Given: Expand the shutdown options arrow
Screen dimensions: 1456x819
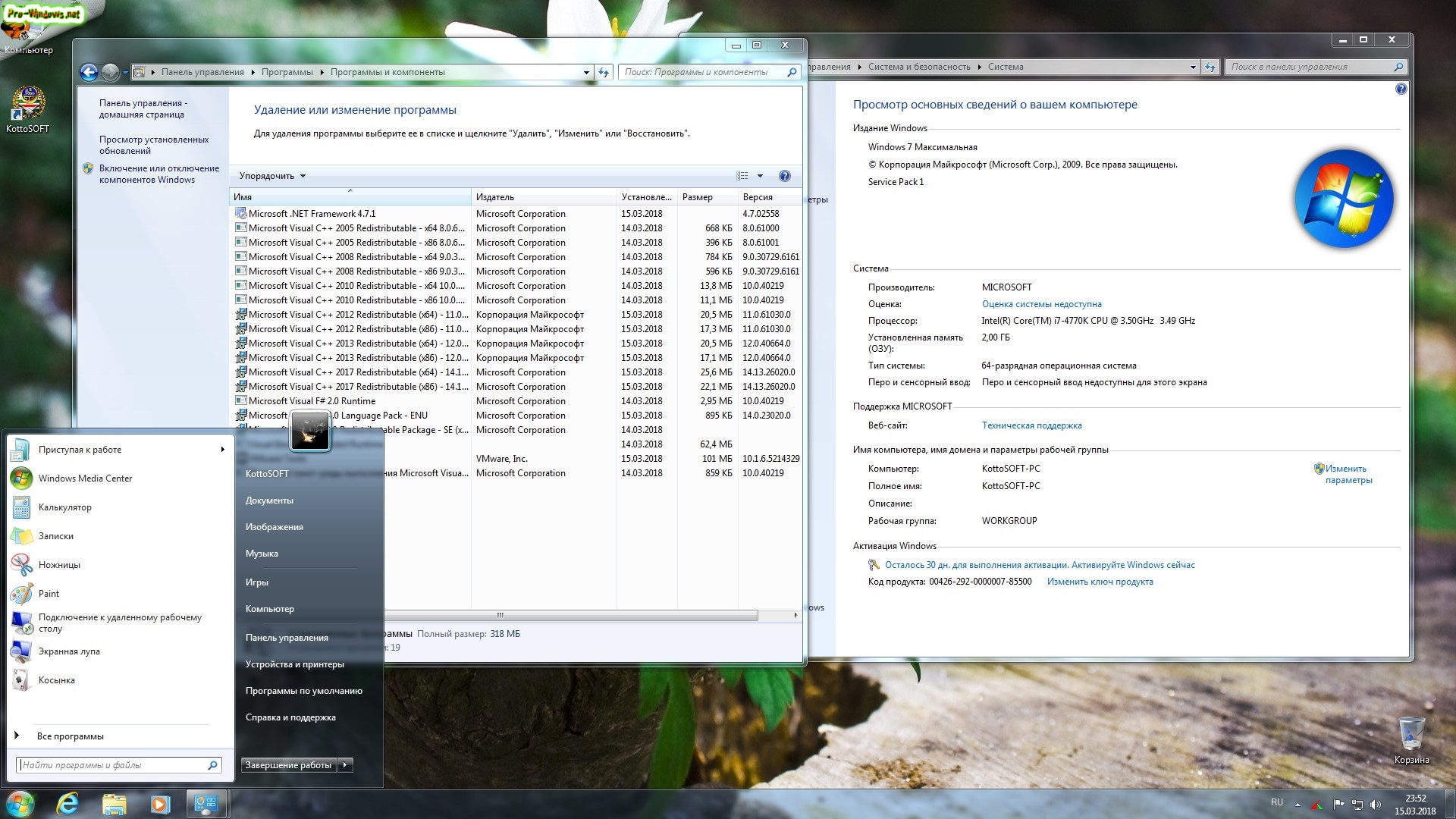Looking at the screenshot, I should [x=345, y=765].
